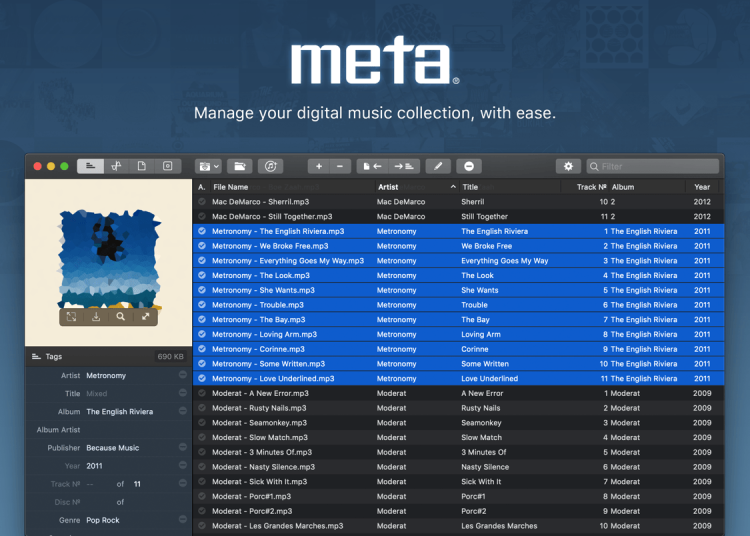
Task: Click the plus add button in toolbar
Action: [x=319, y=166]
